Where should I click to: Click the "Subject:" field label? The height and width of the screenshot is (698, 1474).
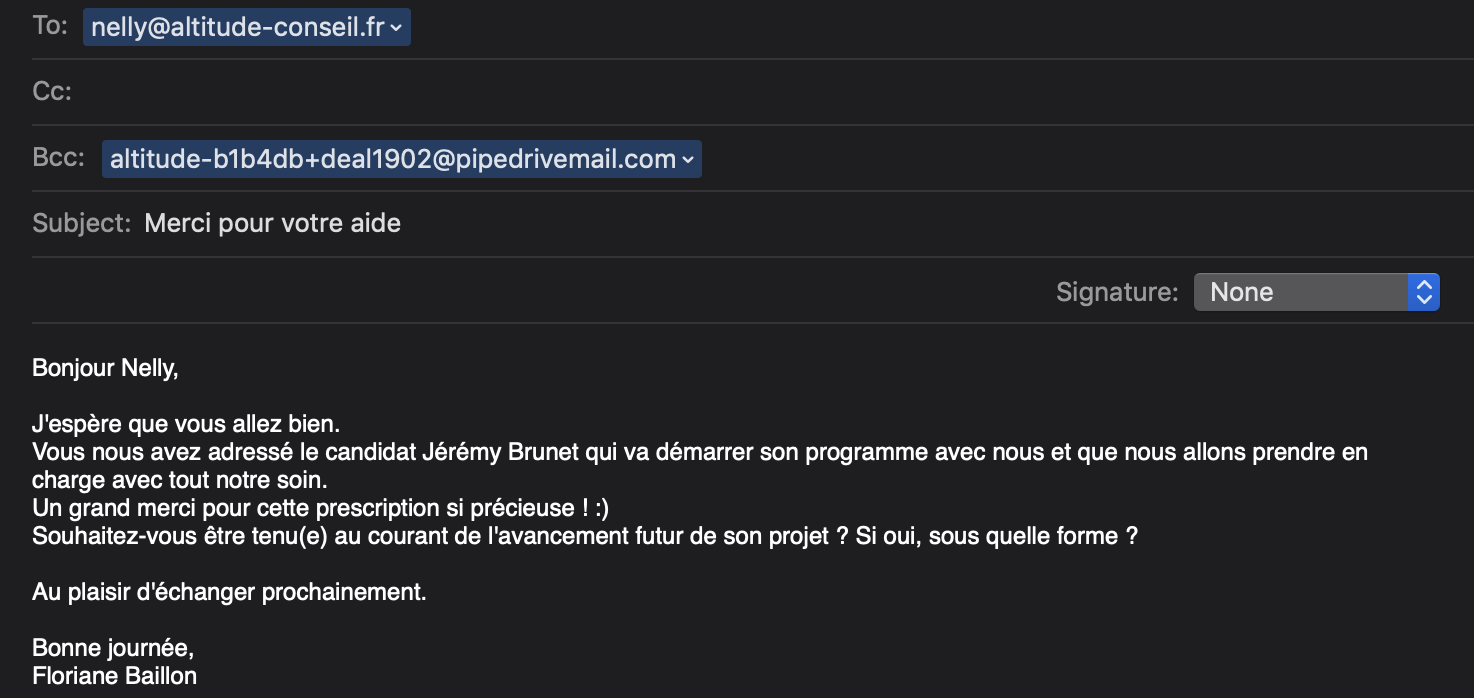[82, 223]
